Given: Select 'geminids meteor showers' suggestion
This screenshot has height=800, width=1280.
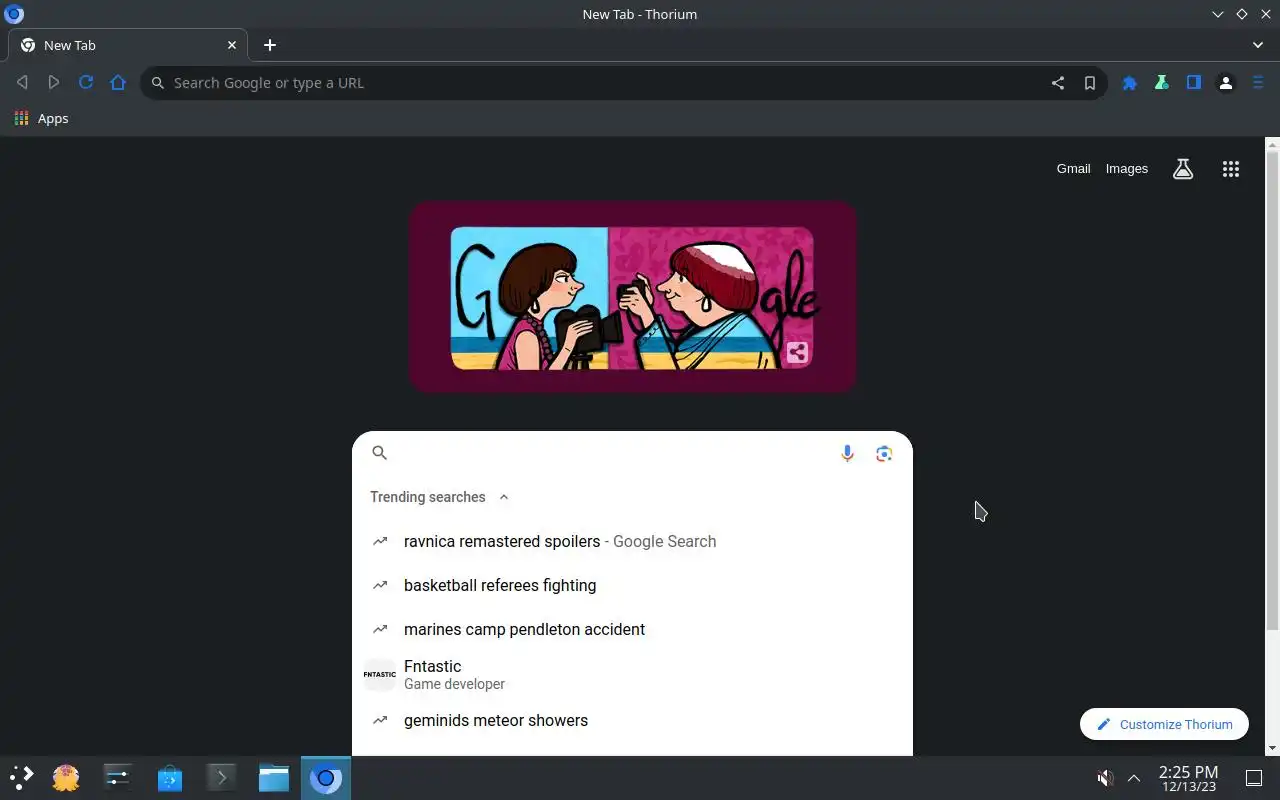Looking at the screenshot, I should [632, 720].
